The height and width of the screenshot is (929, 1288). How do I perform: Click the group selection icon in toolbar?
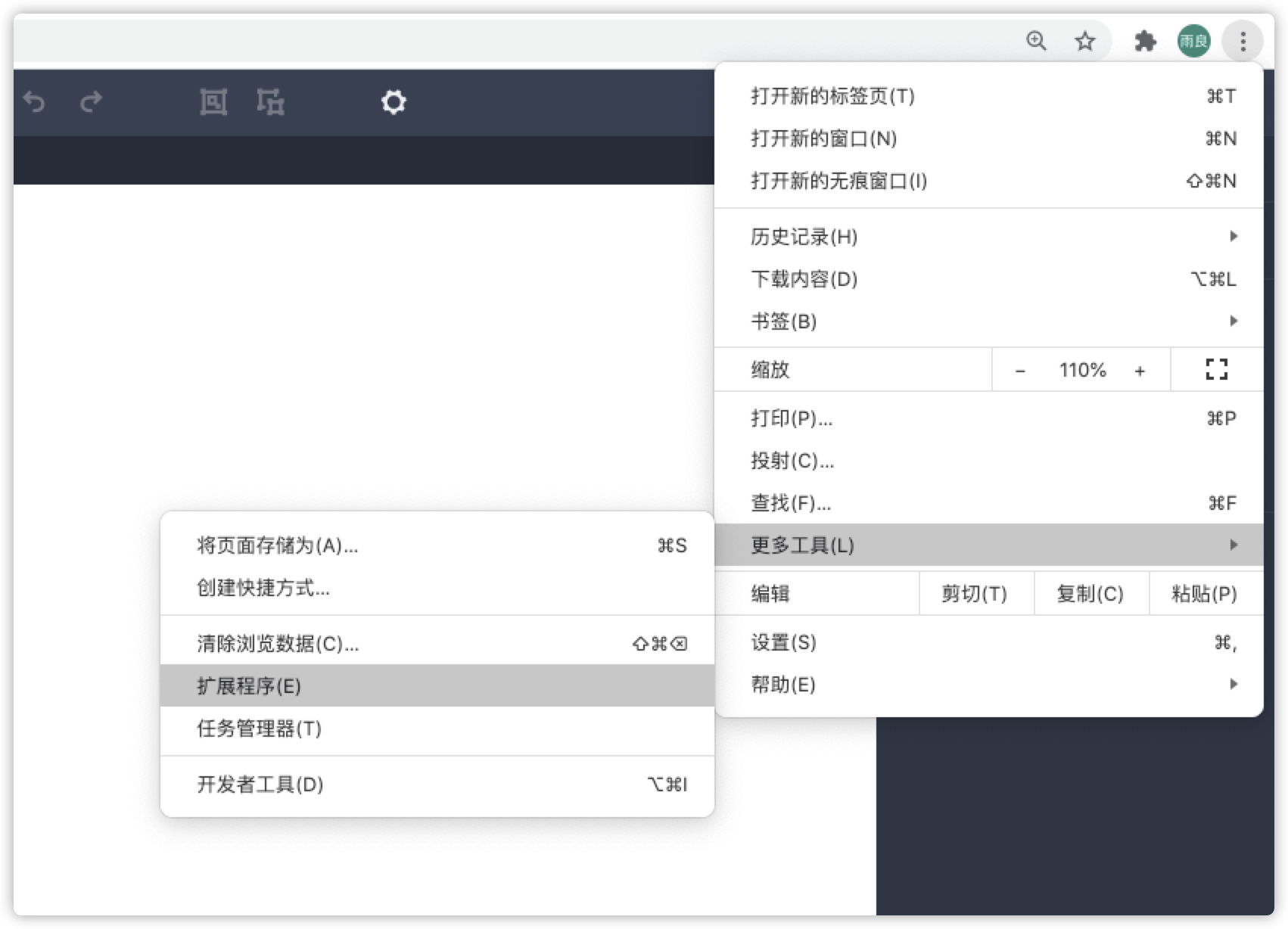coord(270,101)
